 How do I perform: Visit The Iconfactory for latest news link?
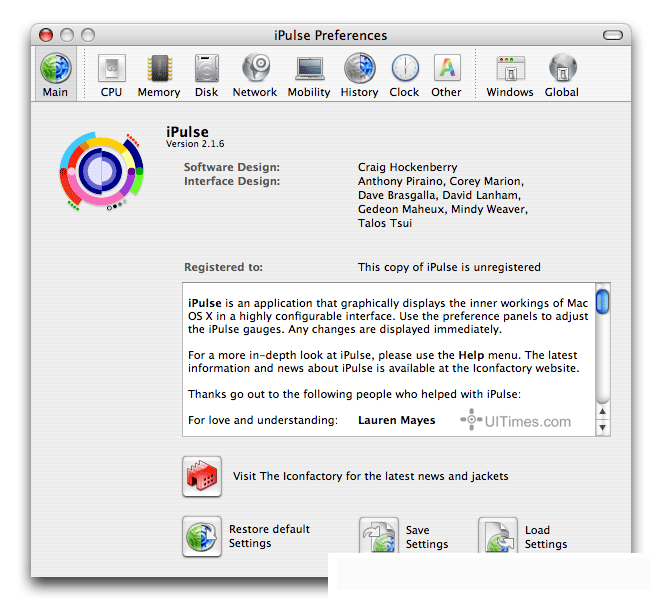(x=370, y=477)
